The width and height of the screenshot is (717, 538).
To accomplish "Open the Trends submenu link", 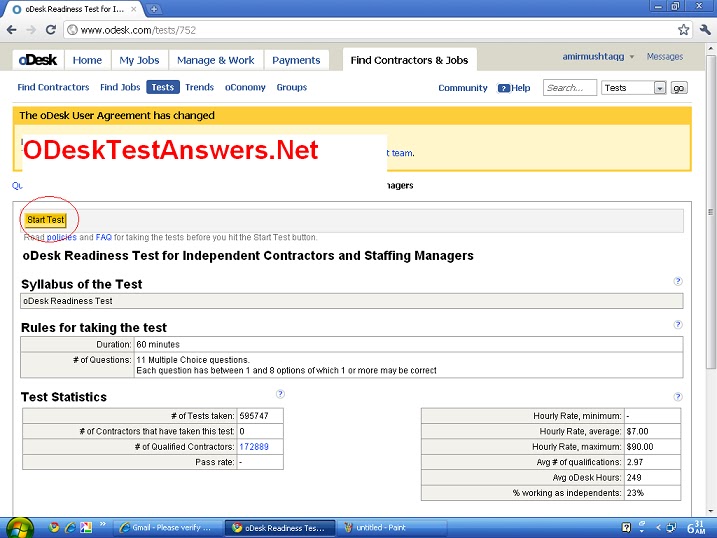I will pyautogui.click(x=199, y=87).
